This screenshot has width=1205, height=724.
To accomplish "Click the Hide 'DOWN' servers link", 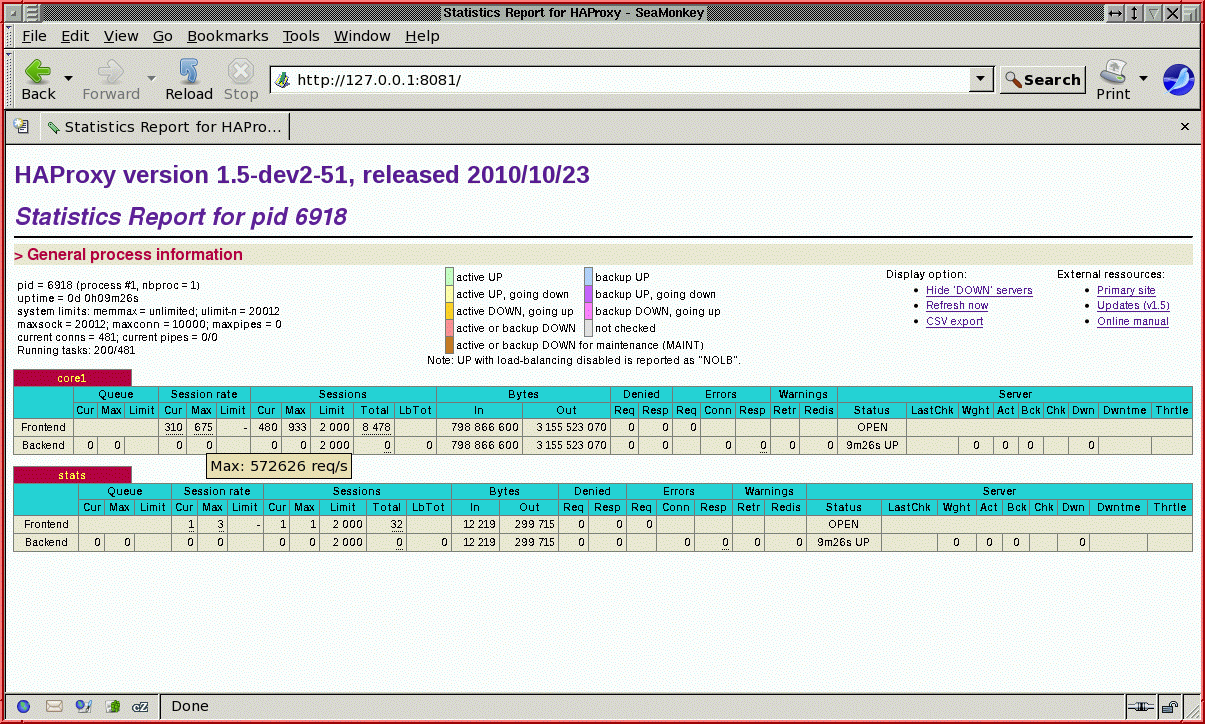I will (x=979, y=290).
